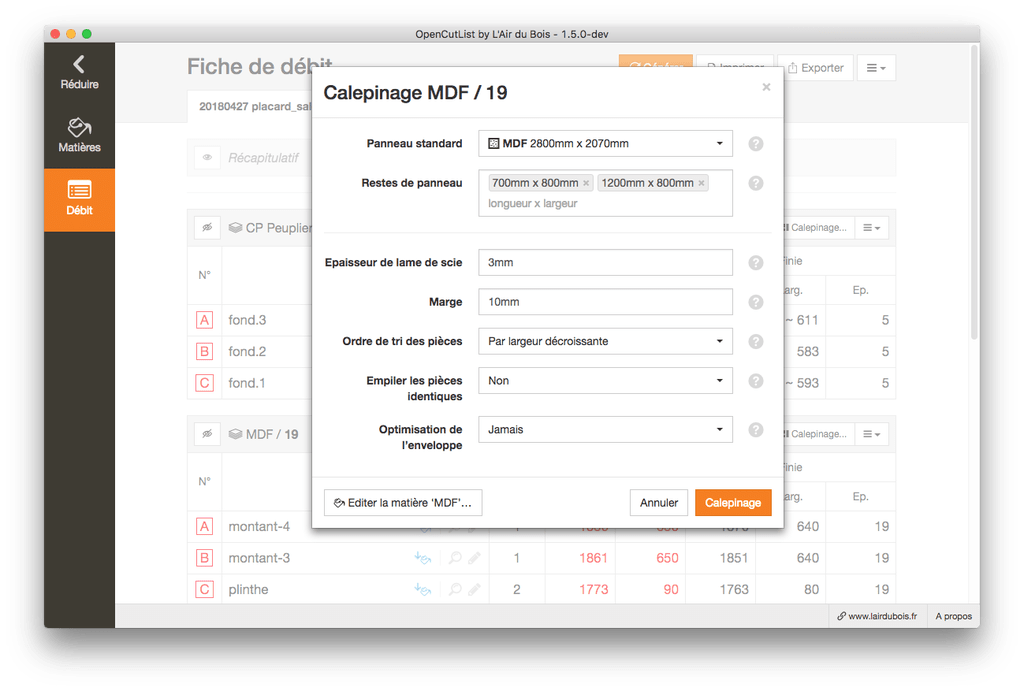
Task: Select part letter A of fond.3
Action: tap(204, 320)
